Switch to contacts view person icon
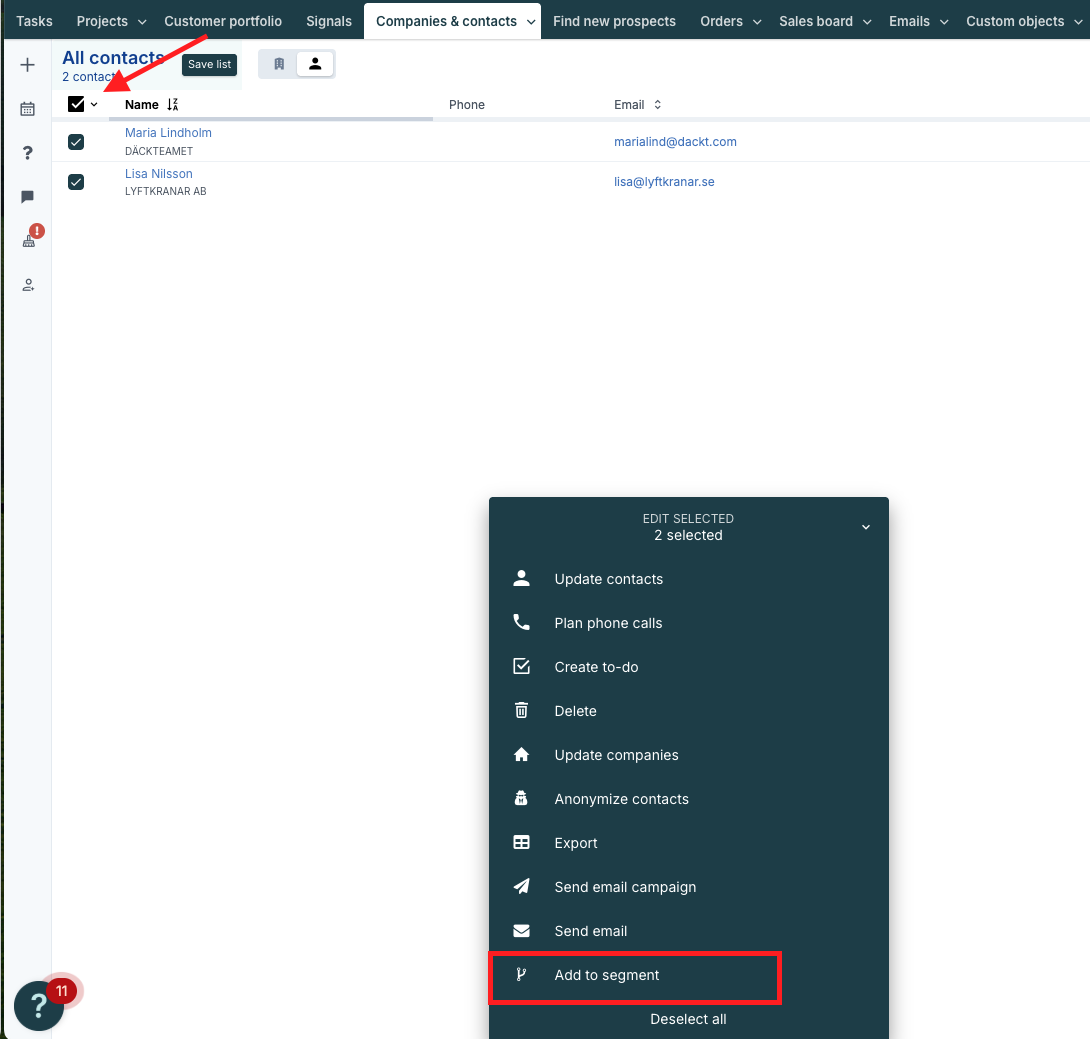 click(315, 64)
